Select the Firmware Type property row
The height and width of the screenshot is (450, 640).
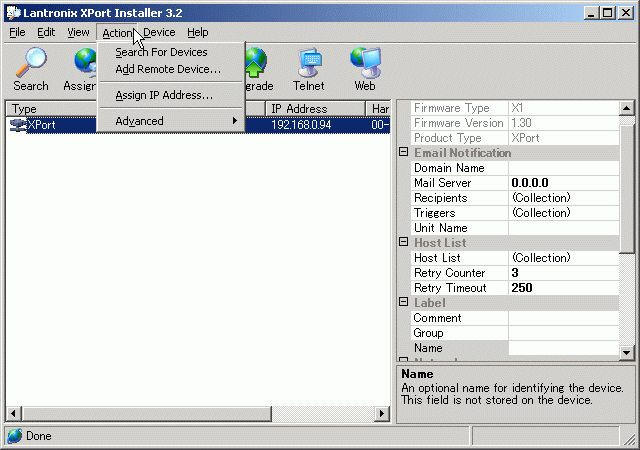(515, 108)
